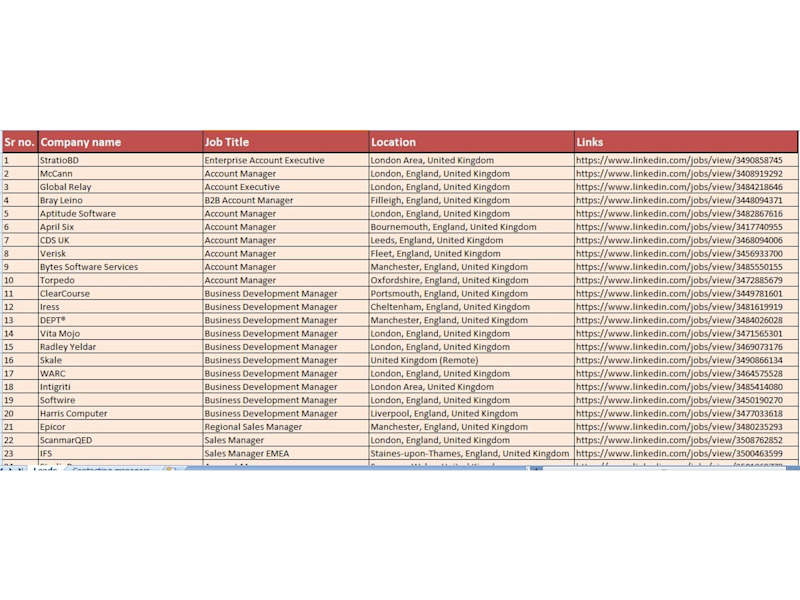Click the 'DEPT®' company cell
This screenshot has height=600, width=800.
[x=120, y=320]
